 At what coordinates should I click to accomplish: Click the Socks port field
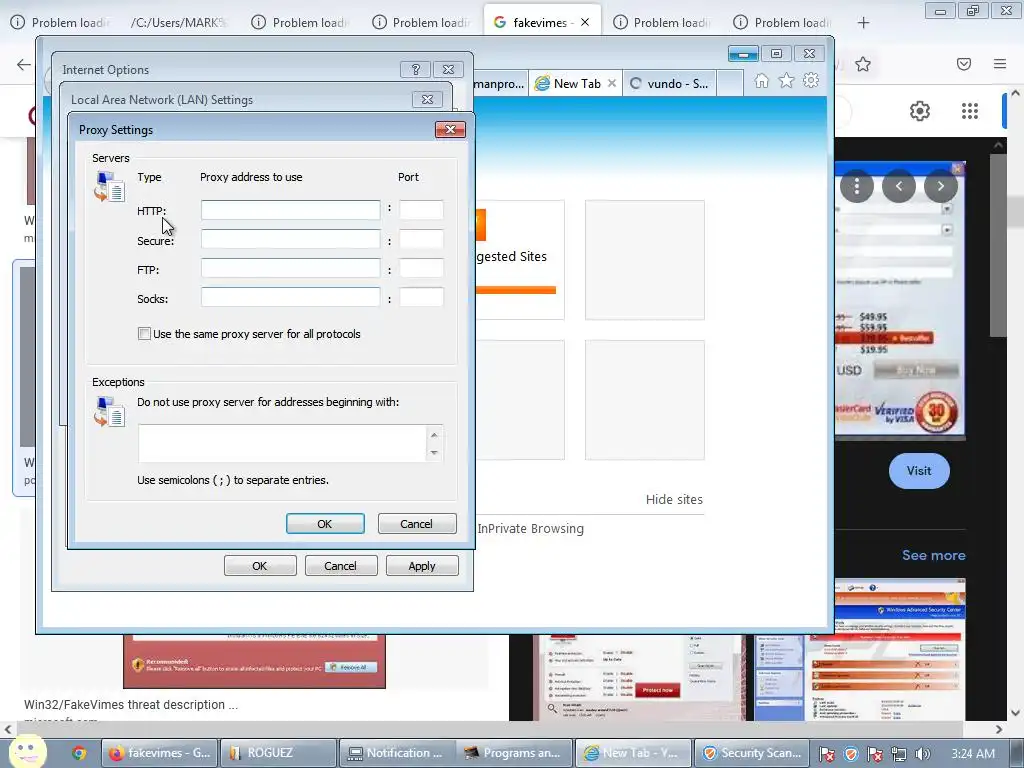coord(421,297)
